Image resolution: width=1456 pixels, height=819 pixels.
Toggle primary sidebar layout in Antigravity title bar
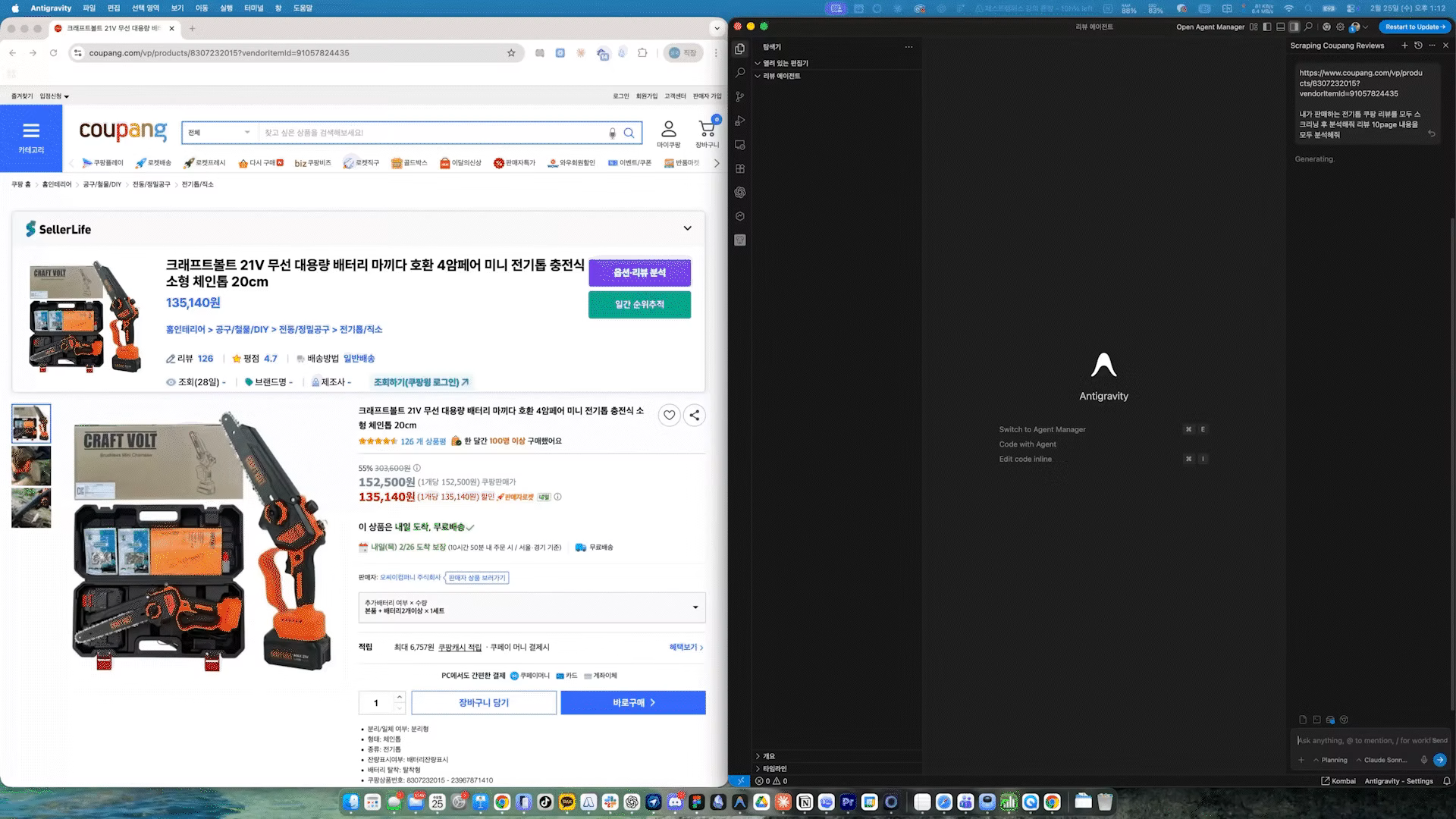point(1266,27)
